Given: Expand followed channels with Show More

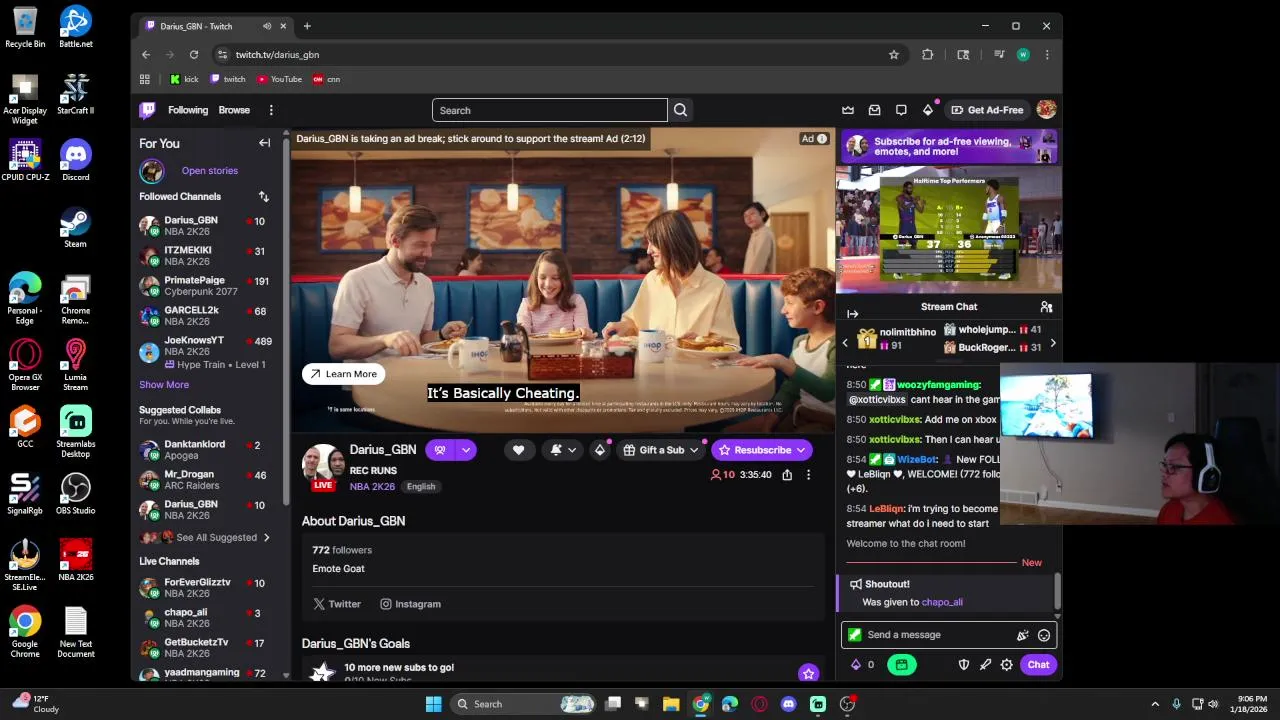Looking at the screenshot, I should point(164,385).
